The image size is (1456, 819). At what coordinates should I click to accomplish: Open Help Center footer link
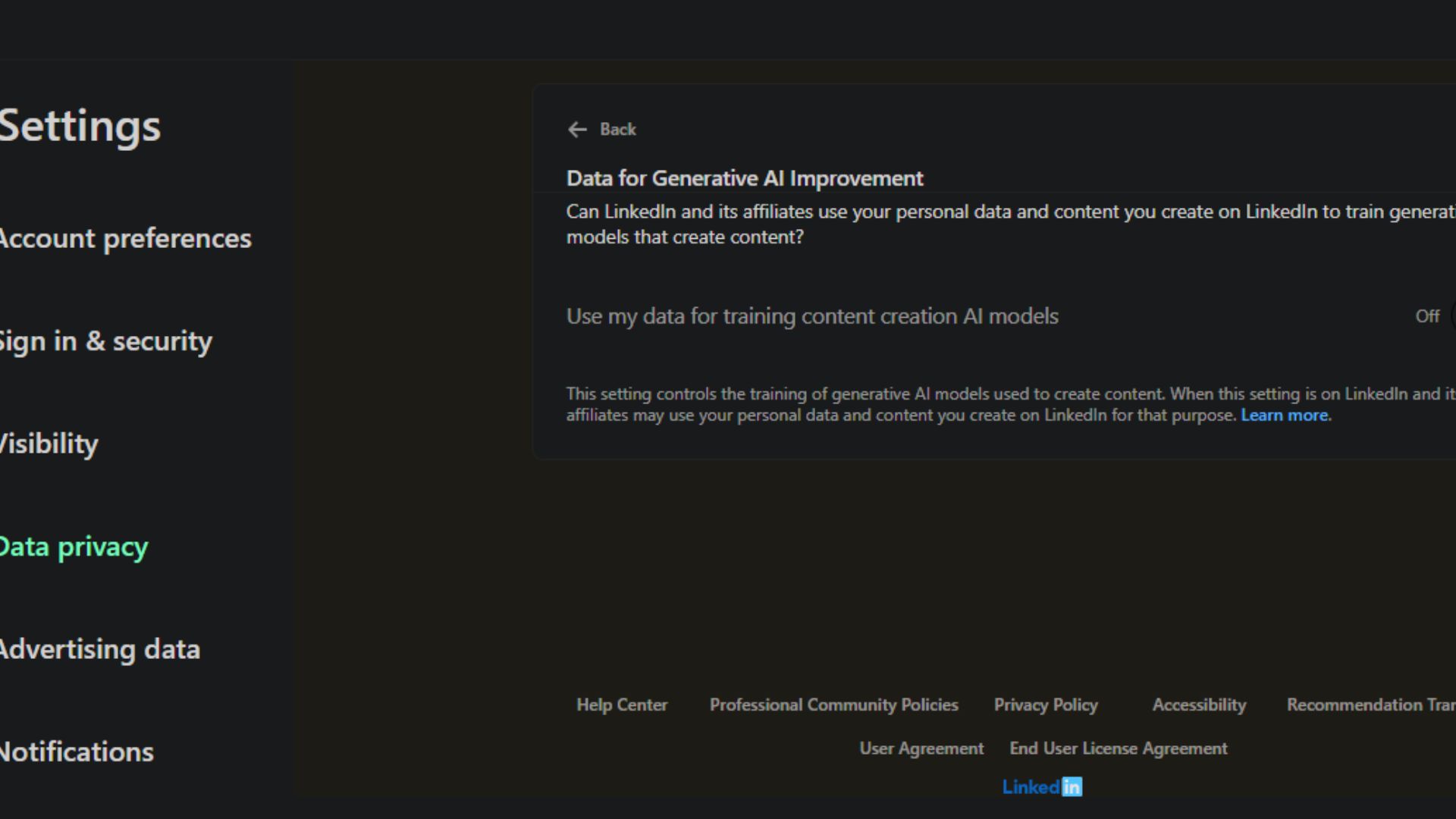tap(622, 705)
